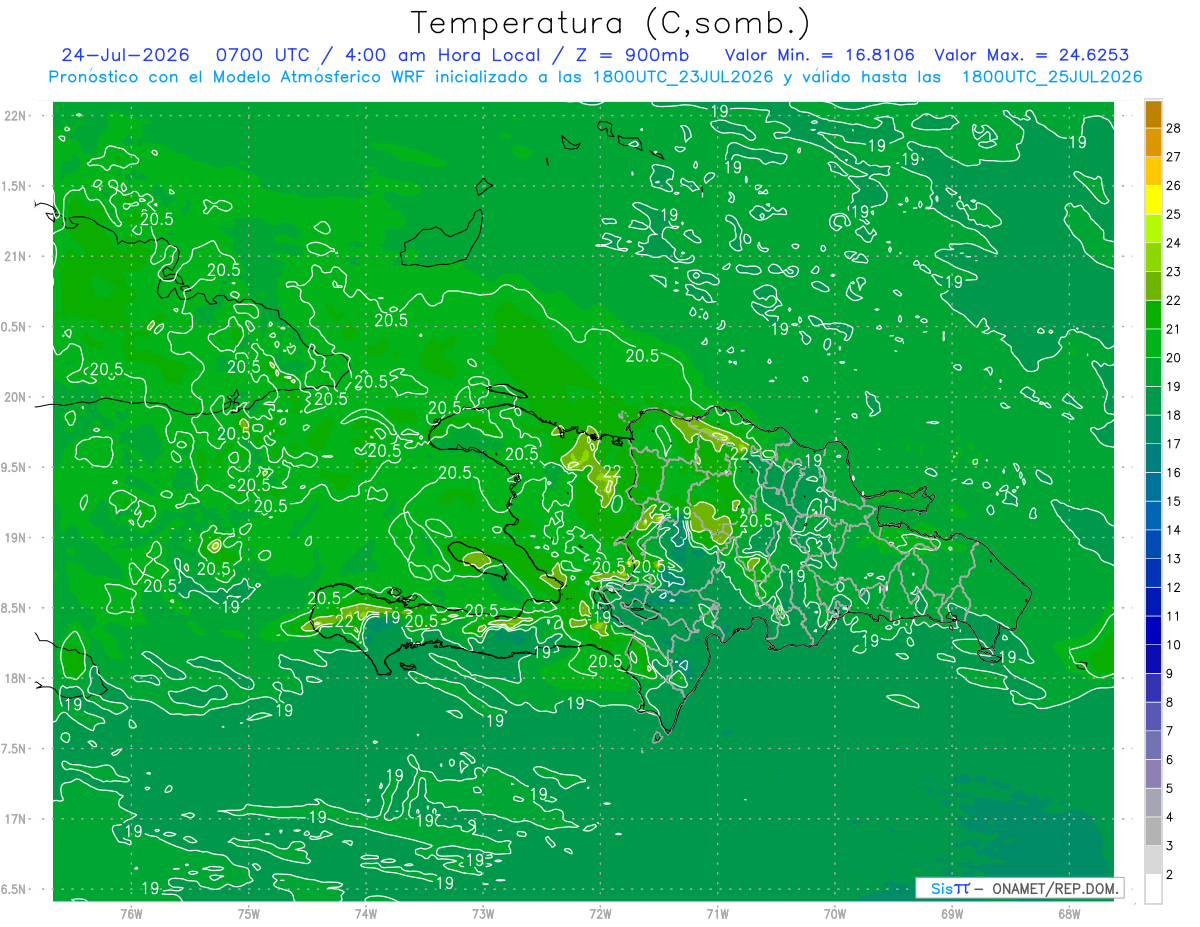1200x927 pixels.
Task: Click the 'Temperatura (C,somb.)' chart title
Action: (611, 23)
